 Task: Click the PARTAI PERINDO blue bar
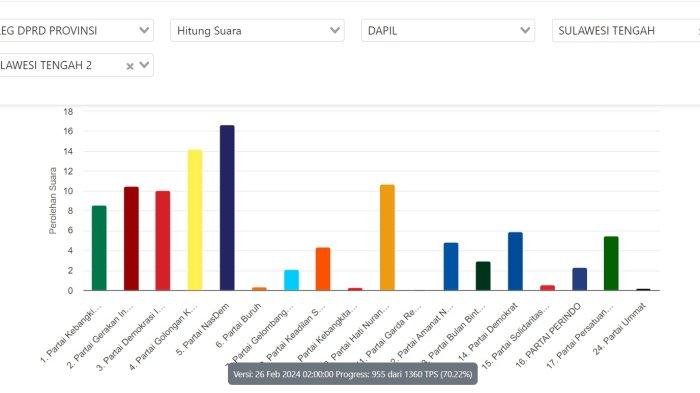[x=579, y=279]
